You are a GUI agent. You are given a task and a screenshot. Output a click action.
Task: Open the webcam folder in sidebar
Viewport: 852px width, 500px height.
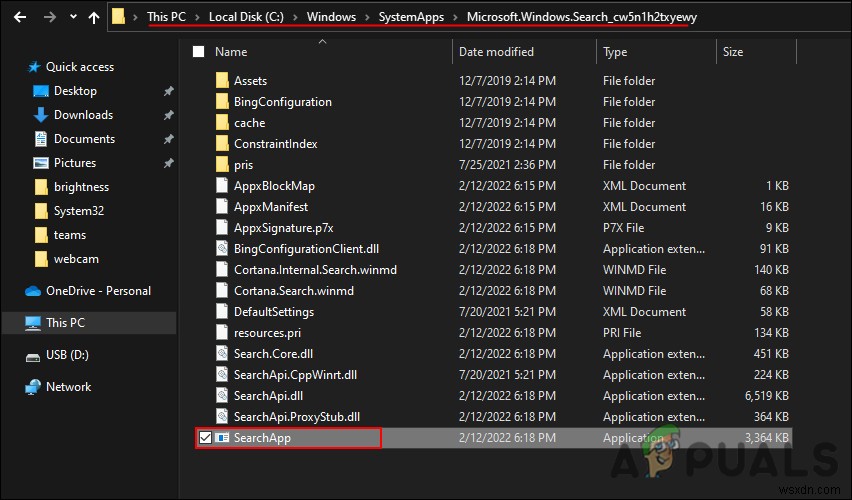76,259
